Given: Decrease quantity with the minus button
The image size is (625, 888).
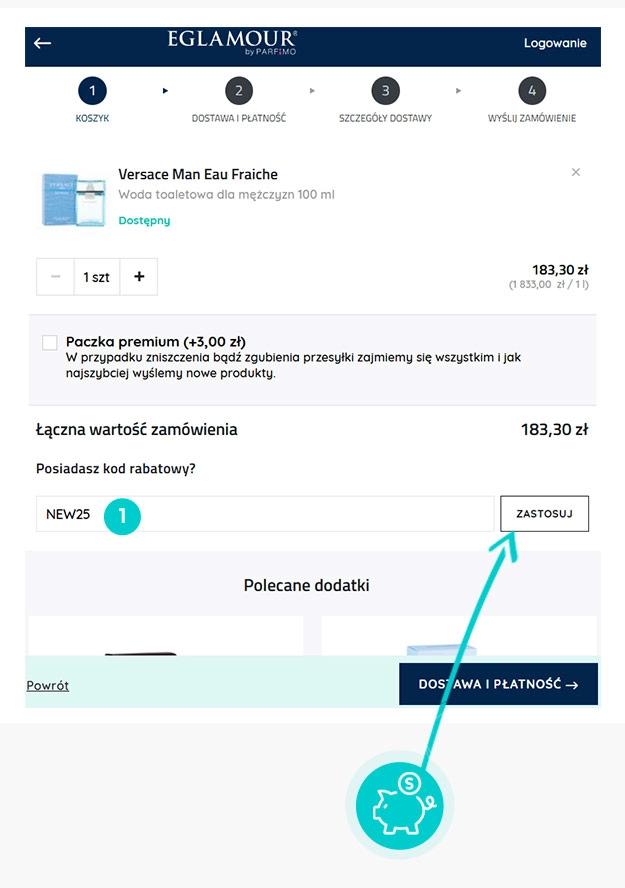Looking at the screenshot, I should [x=55, y=277].
